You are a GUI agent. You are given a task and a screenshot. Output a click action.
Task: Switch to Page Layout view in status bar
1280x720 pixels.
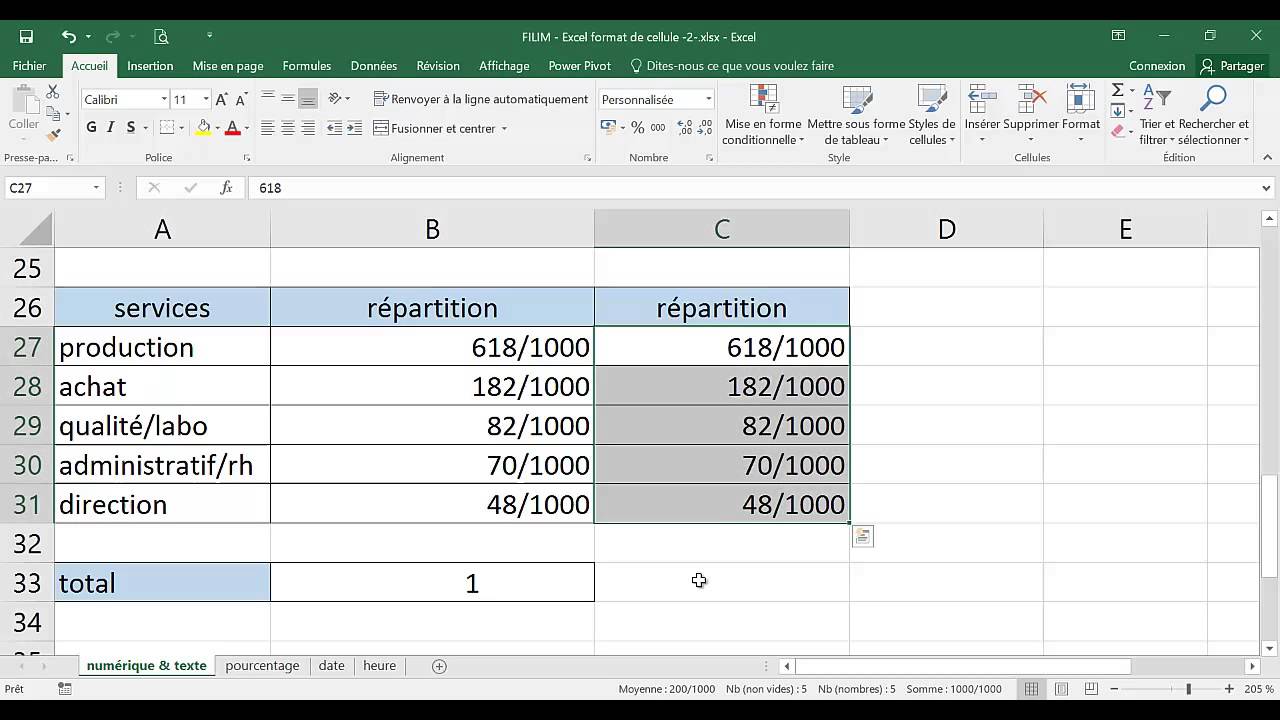(1061, 689)
